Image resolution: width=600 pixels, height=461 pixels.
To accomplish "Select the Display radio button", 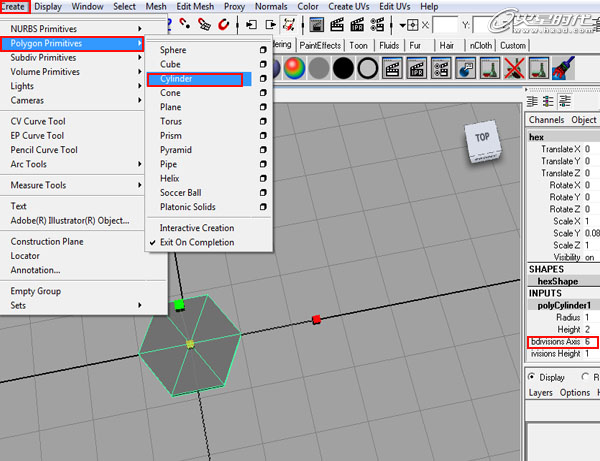I will click(532, 377).
